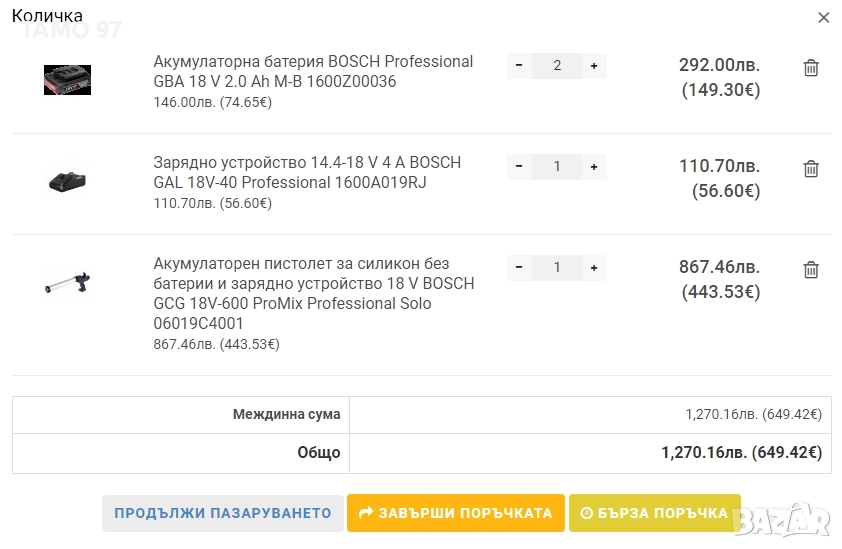Trash the GCG 18V-600 silicone gun item
This screenshot has height=549, width=842.
(x=811, y=270)
